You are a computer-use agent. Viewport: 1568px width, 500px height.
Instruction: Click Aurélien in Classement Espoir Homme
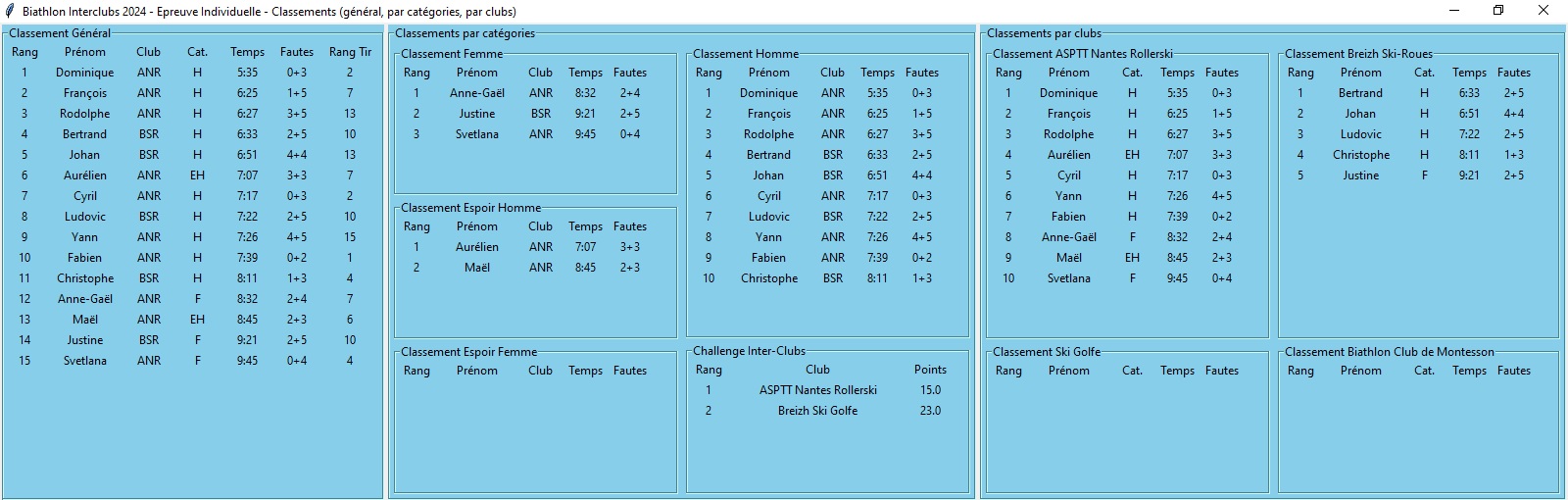click(x=477, y=247)
